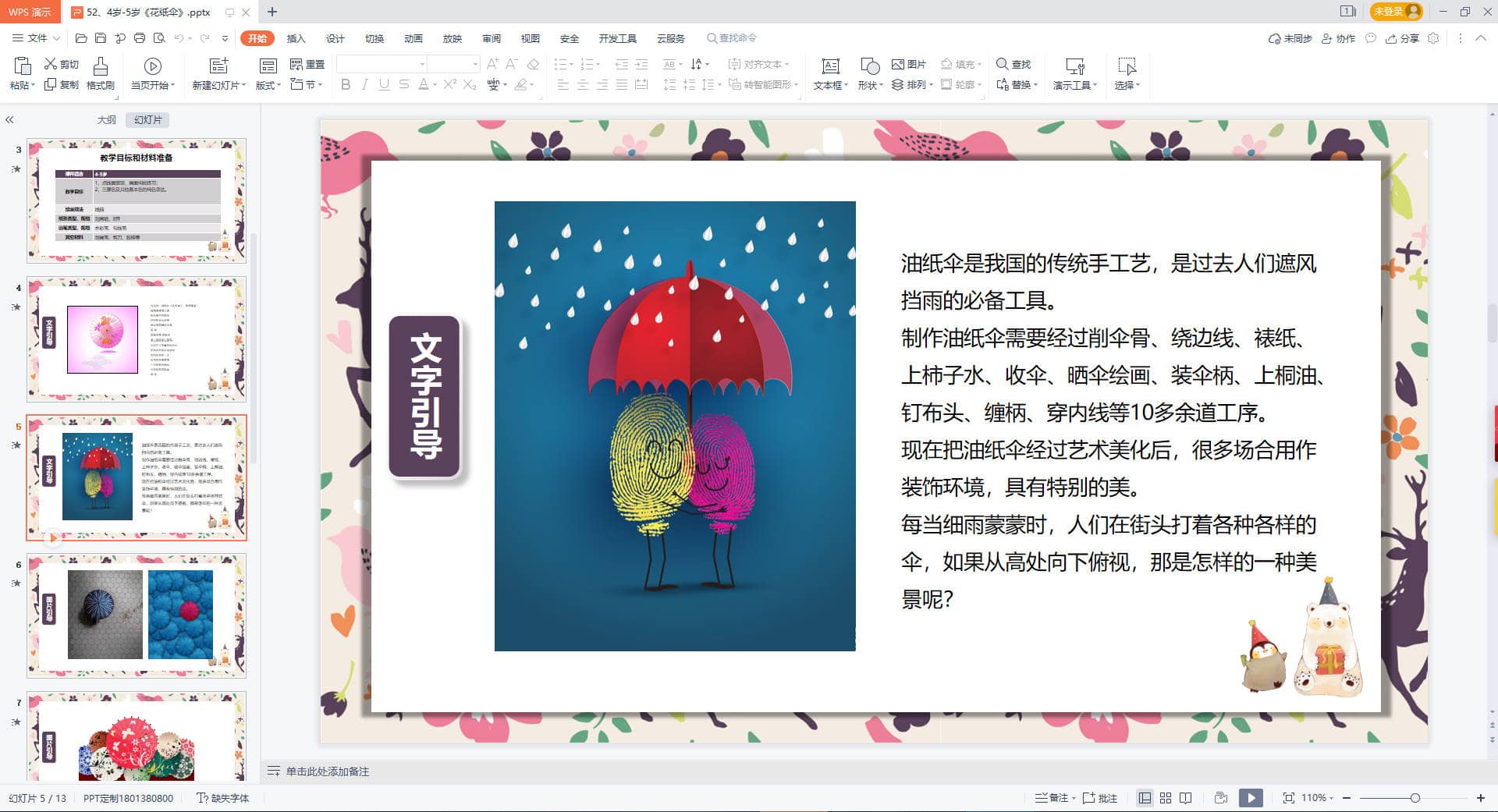Click the Cut (剪切) scissors icon
Screen dimensions: 1498x812
pos(51,64)
